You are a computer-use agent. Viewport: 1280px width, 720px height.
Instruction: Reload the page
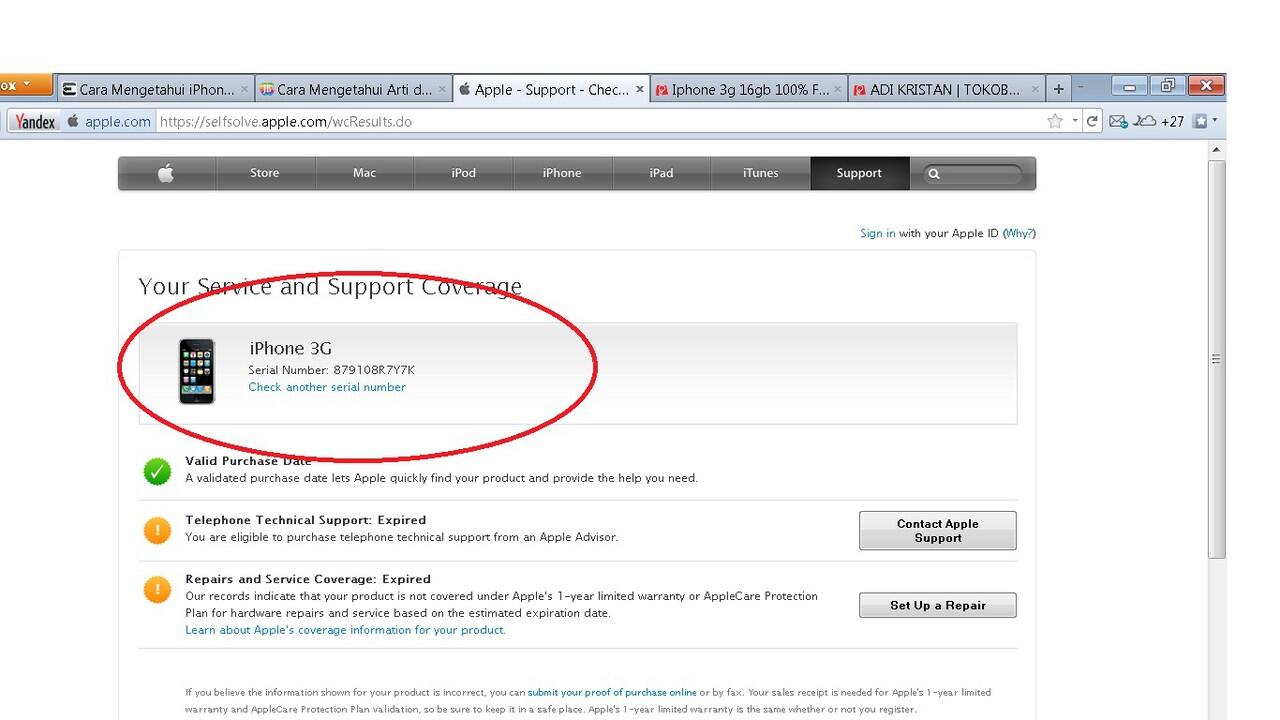coord(1092,122)
